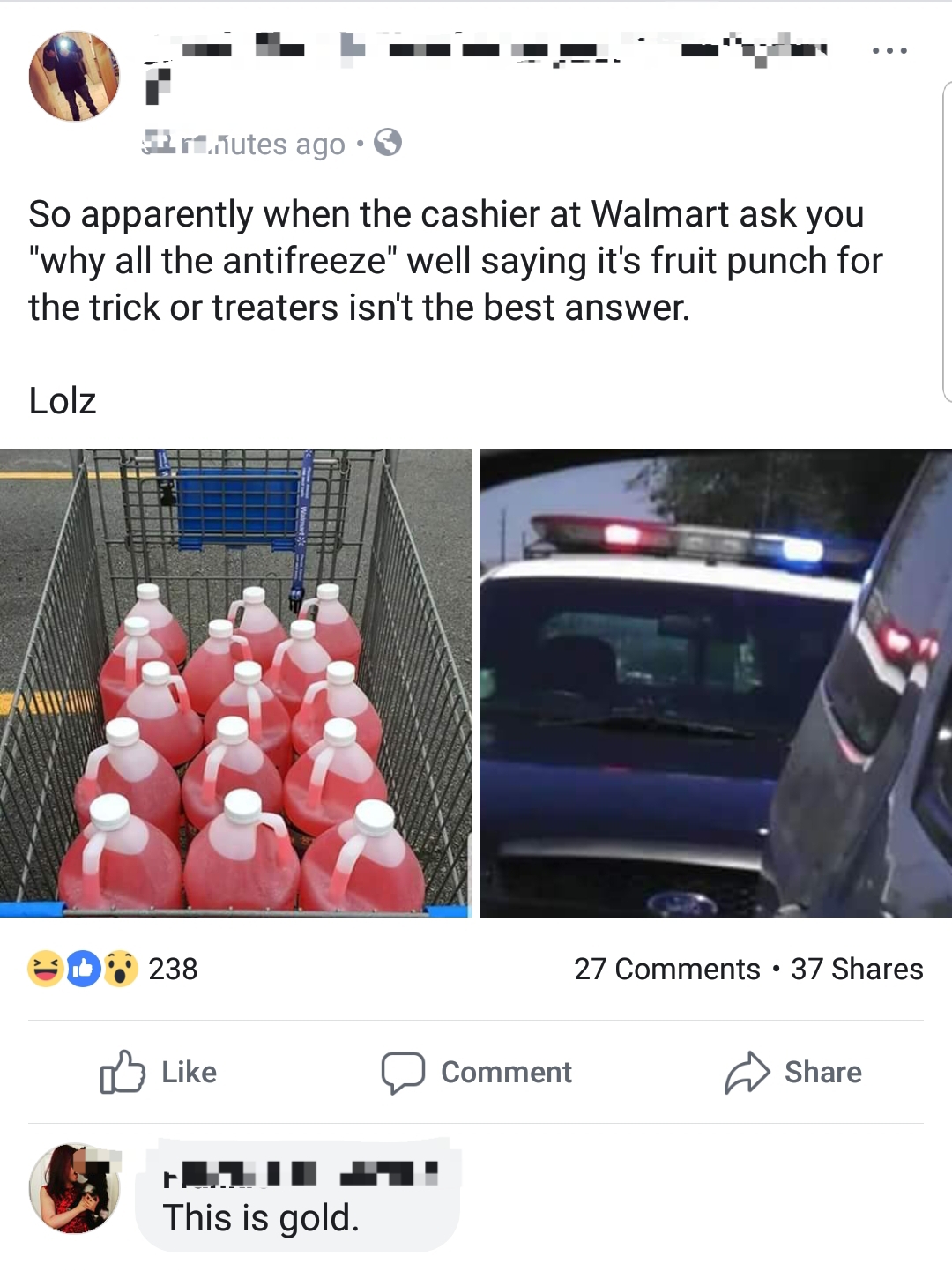Click the laughing Haha reaction icon
This screenshot has width=952, height=1271.
(45, 969)
